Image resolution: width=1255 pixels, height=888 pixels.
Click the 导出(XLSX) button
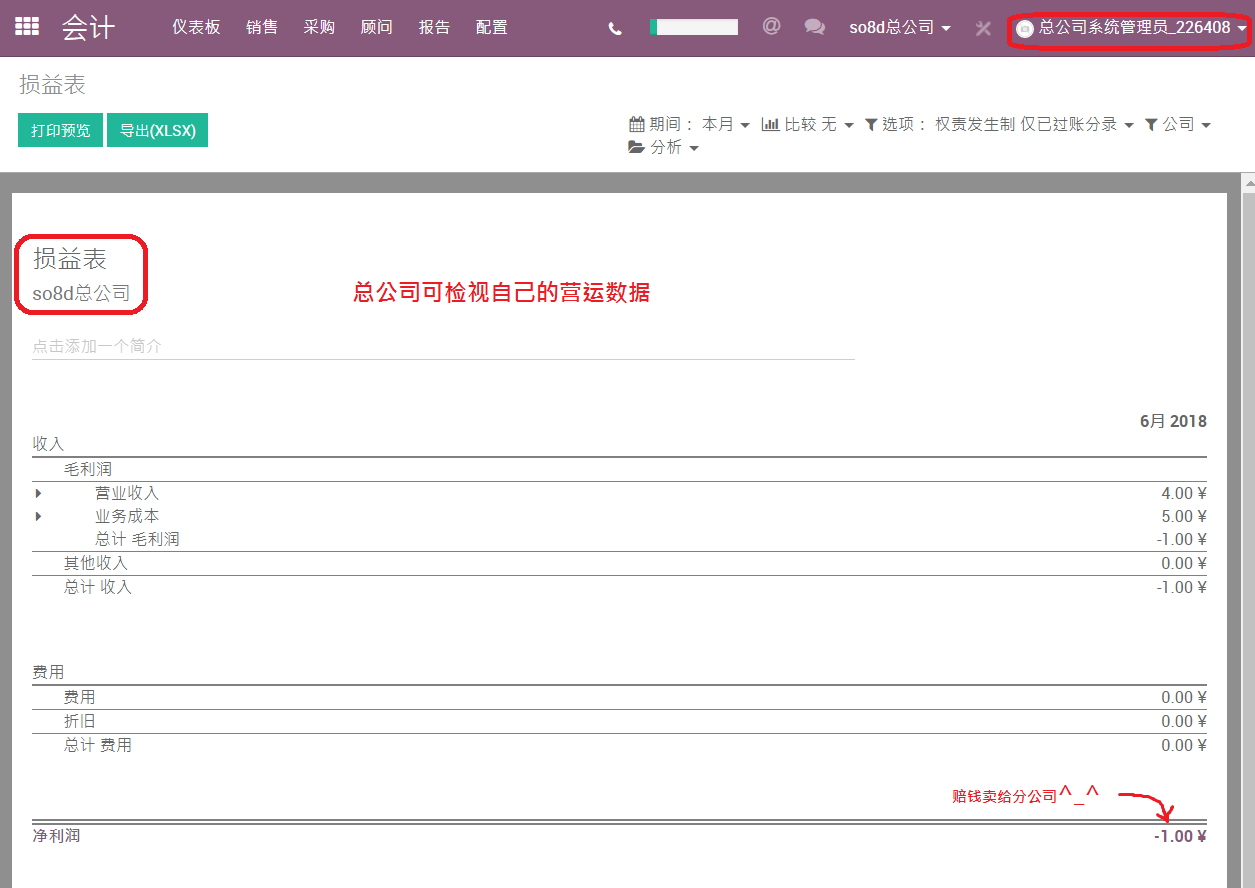point(157,130)
